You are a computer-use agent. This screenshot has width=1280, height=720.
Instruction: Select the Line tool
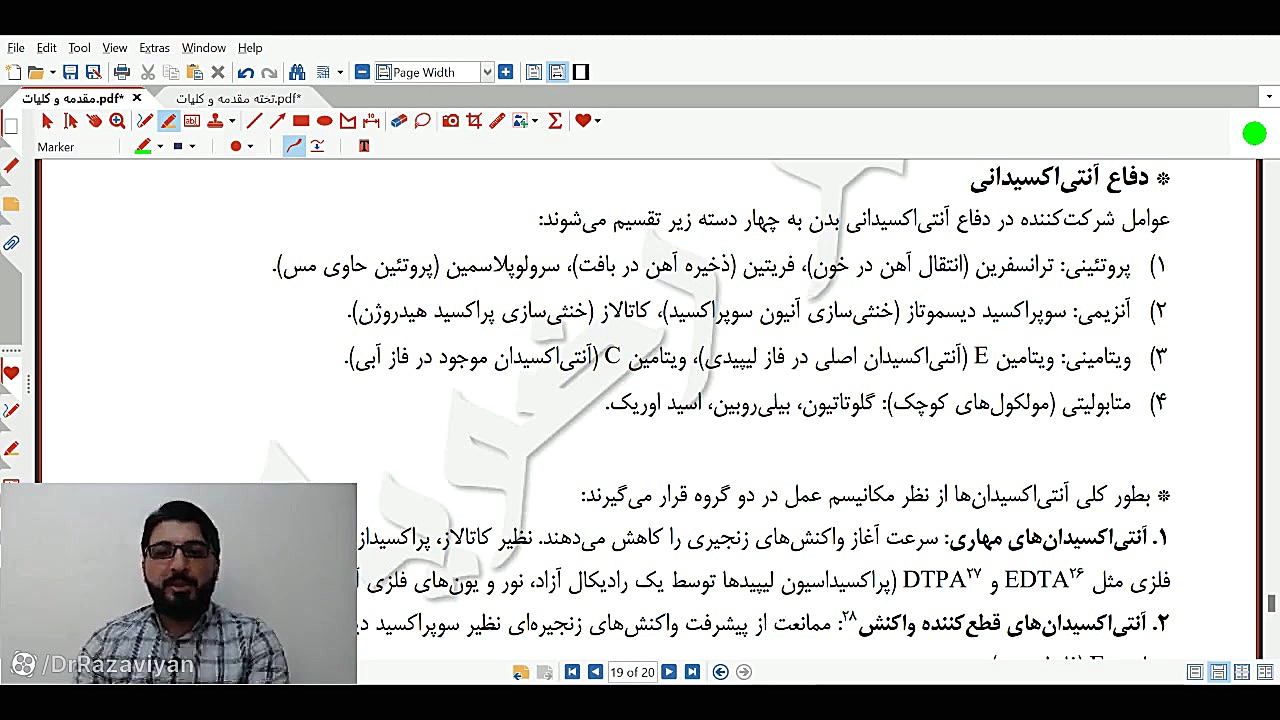click(x=254, y=121)
